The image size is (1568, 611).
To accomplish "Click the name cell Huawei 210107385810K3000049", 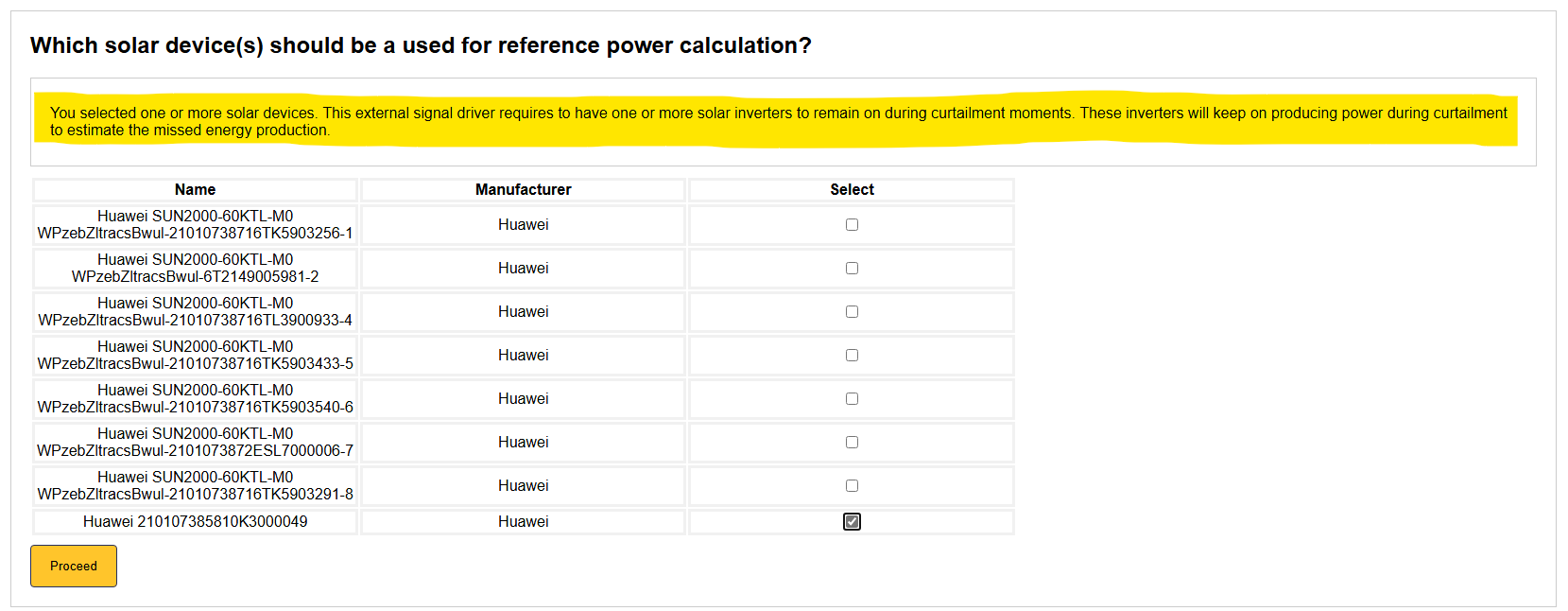I will point(195,522).
